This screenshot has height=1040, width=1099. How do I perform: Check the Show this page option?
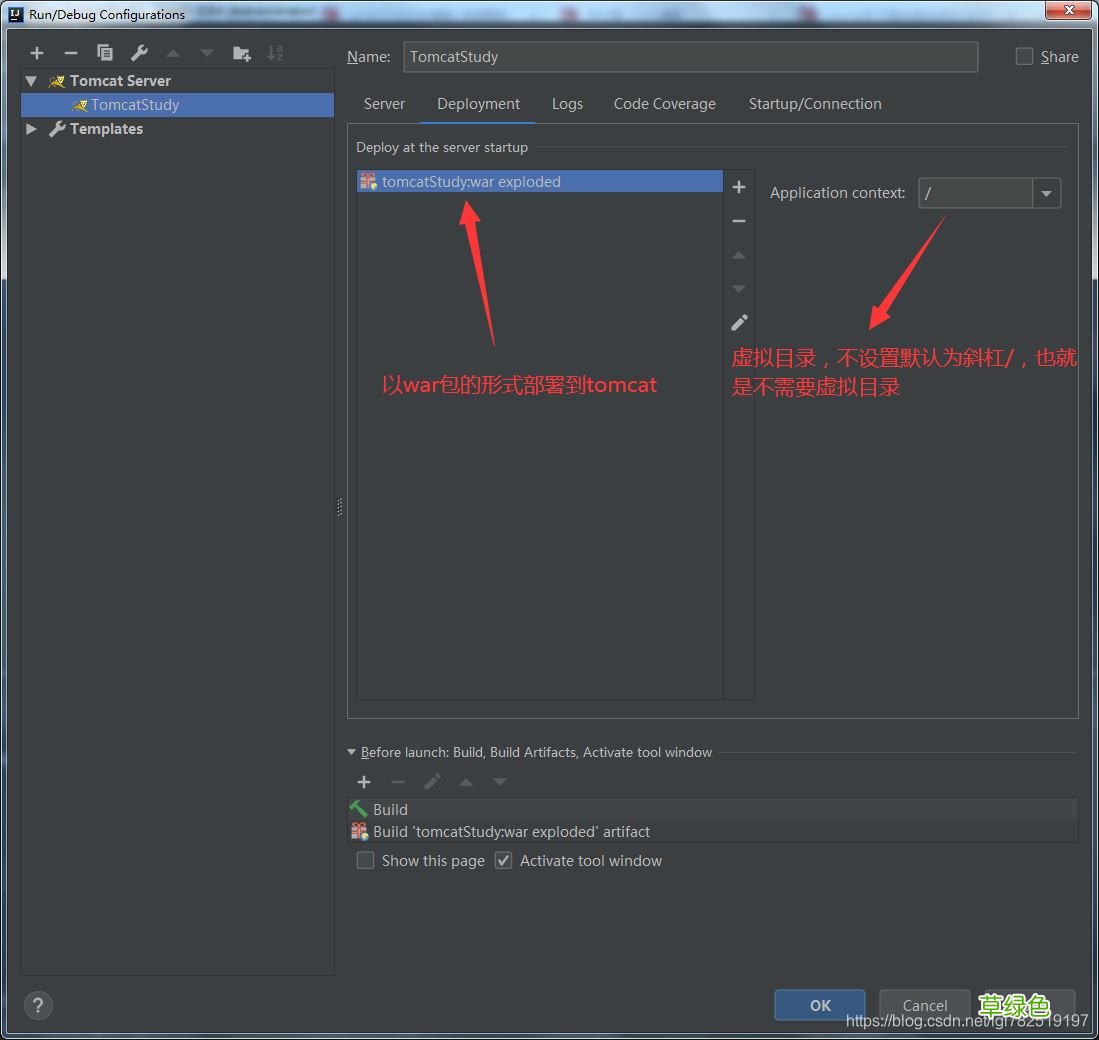coord(366,861)
